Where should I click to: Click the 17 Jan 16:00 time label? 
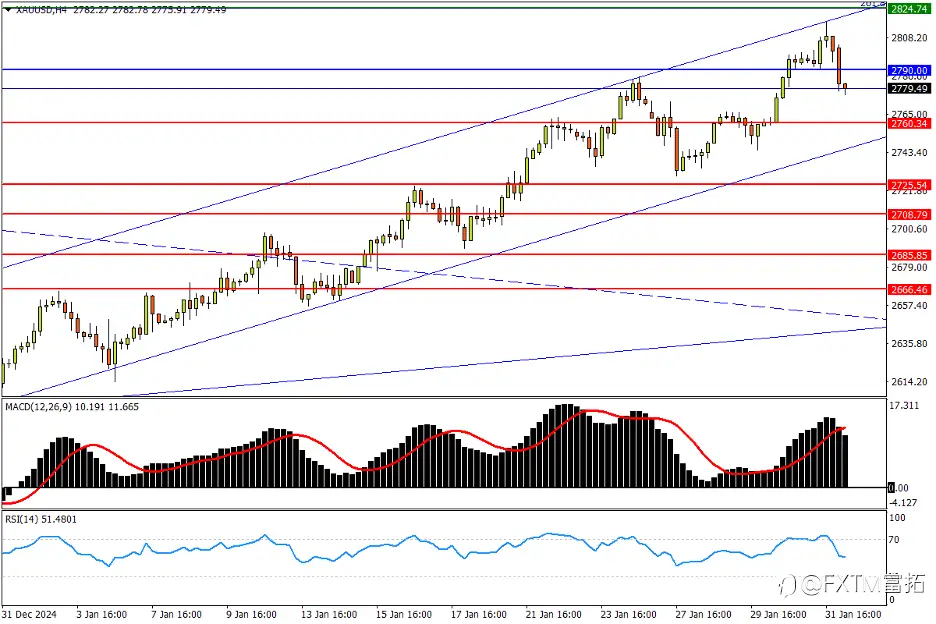pos(479,614)
